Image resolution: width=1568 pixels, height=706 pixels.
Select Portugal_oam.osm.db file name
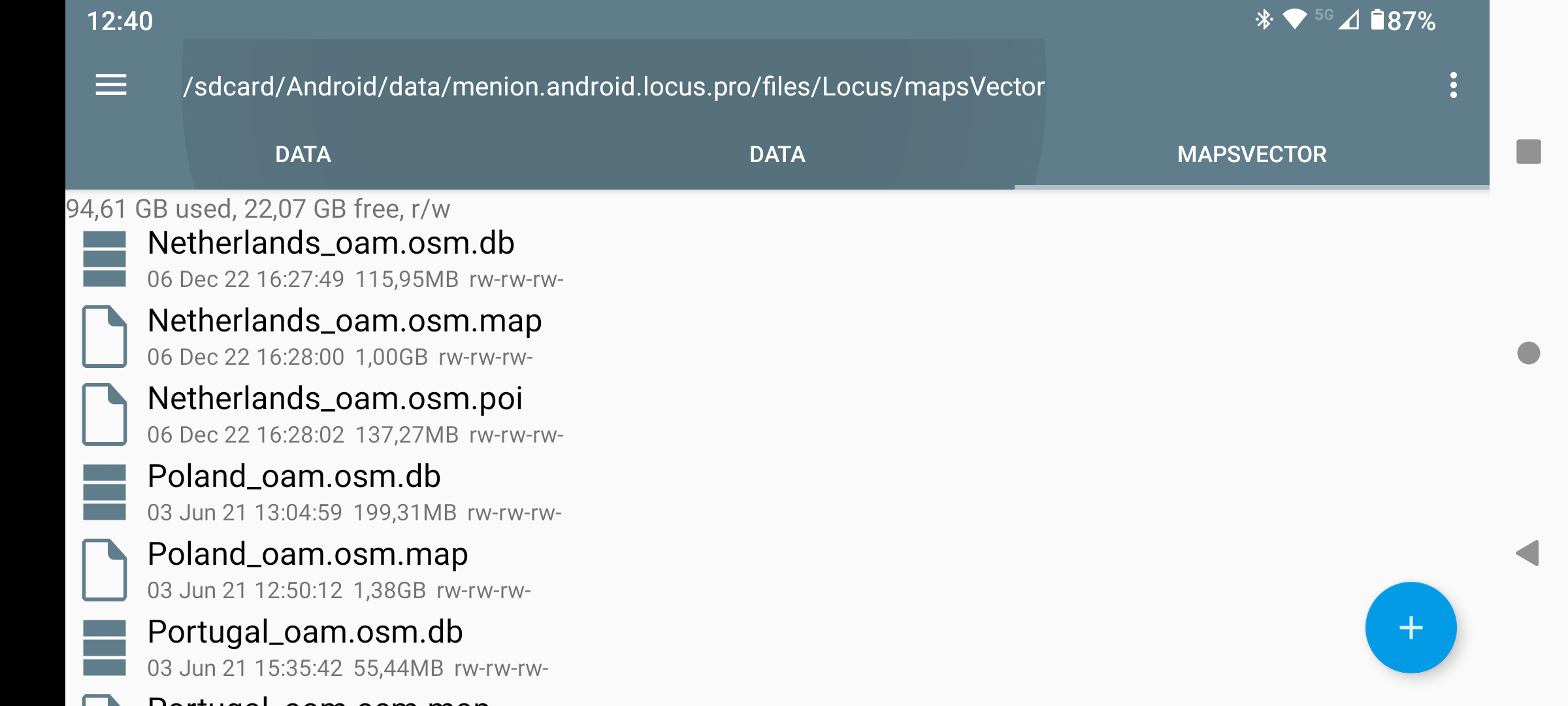click(305, 633)
